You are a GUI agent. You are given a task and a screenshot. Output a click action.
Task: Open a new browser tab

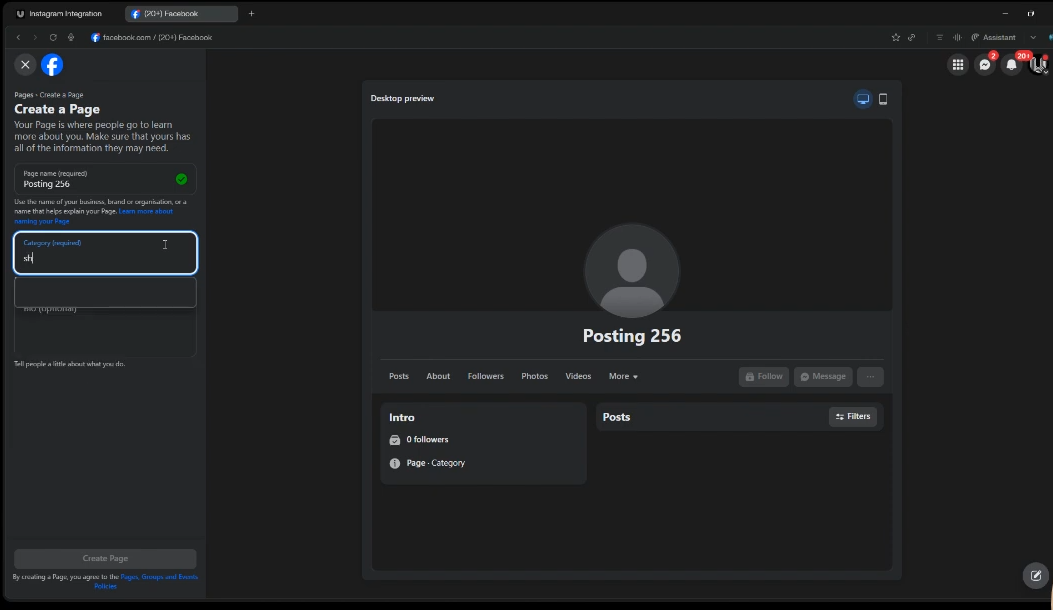[x=251, y=13]
